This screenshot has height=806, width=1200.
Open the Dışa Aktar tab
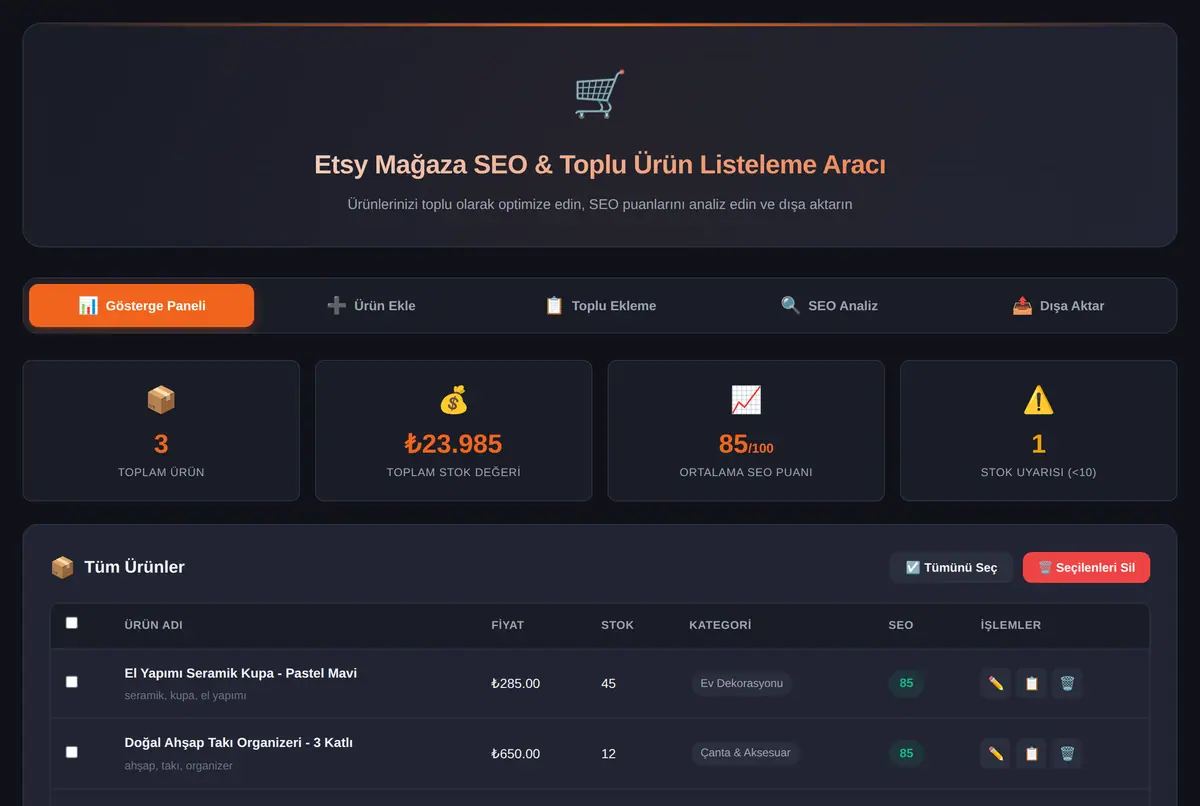tap(1058, 305)
